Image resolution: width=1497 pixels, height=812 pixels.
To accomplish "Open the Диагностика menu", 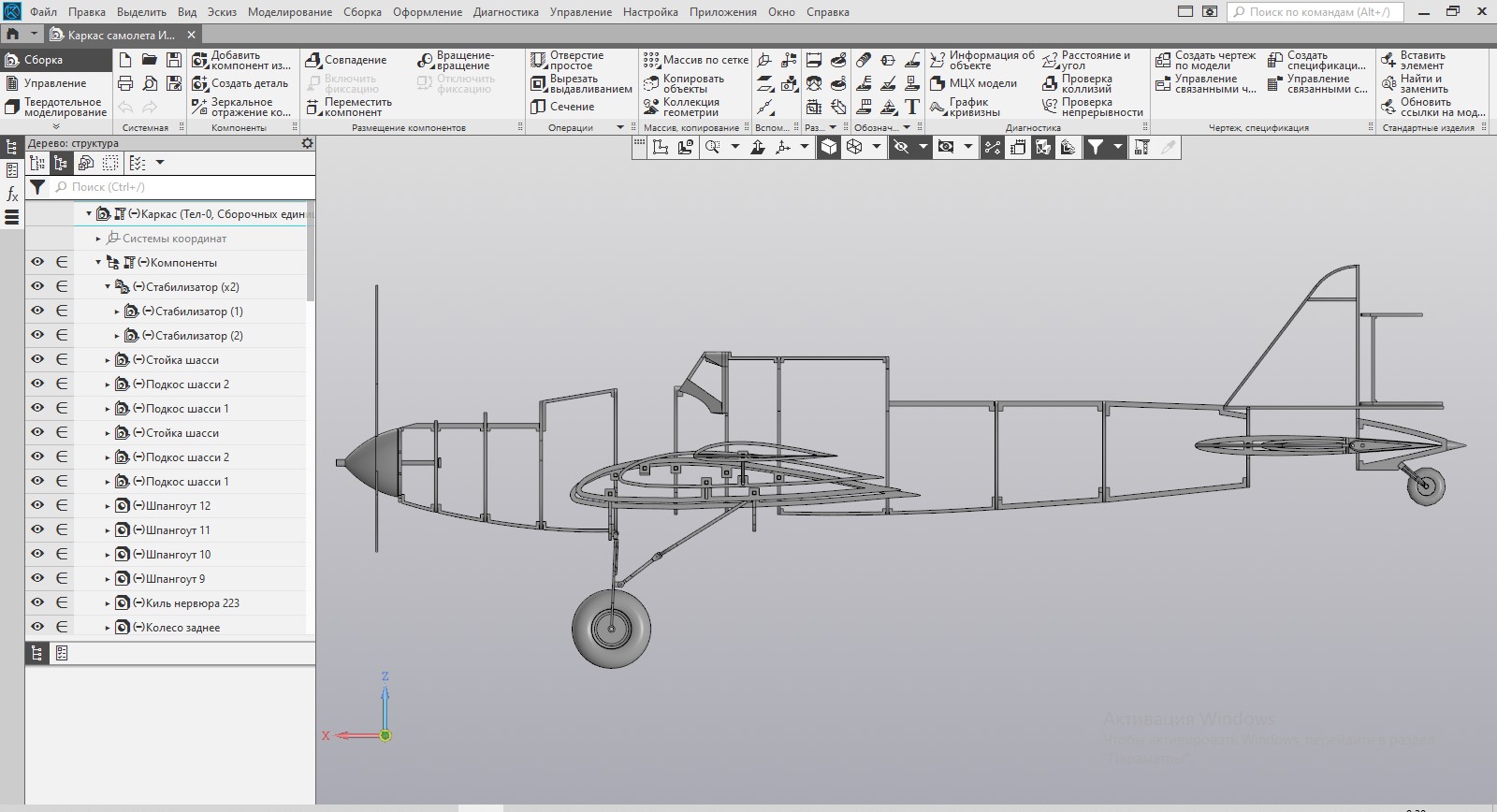I will coord(505,12).
